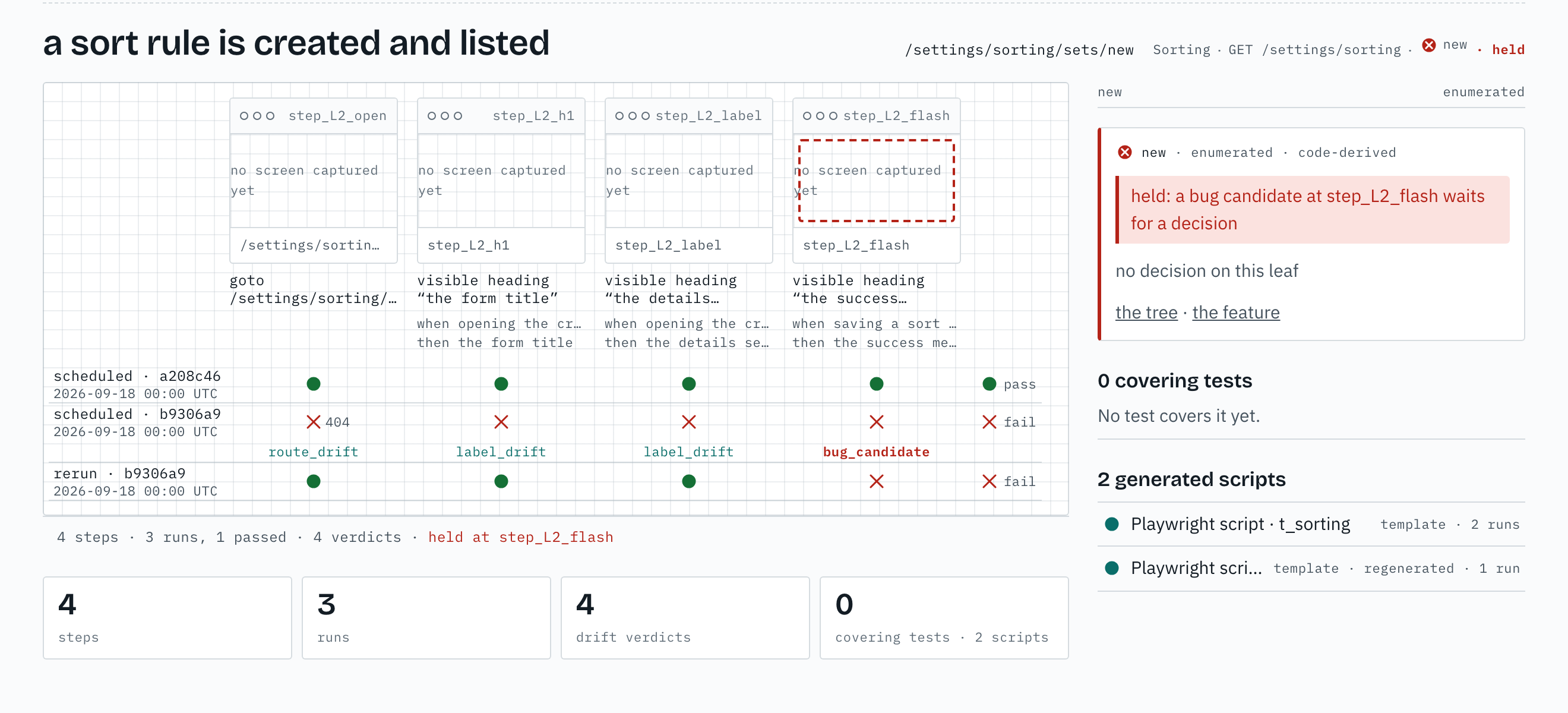The width and height of the screenshot is (1568, 713).
Task: Select the step_L2_flash dashed screenshot thumbnail
Action: [x=876, y=181]
